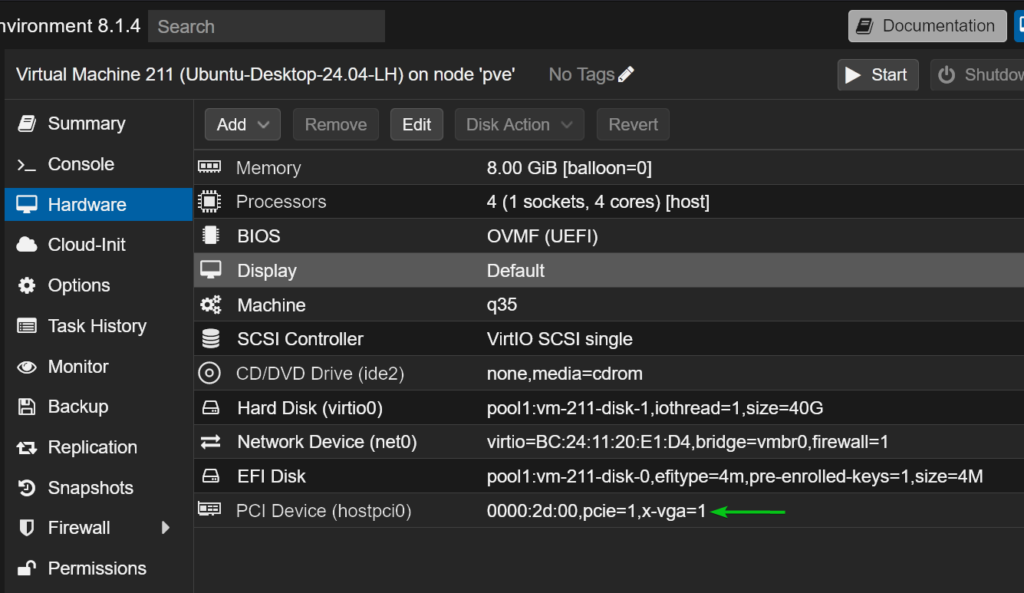Select the none,media=cdrom value
1024x593 pixels.
tap(564, 374)
